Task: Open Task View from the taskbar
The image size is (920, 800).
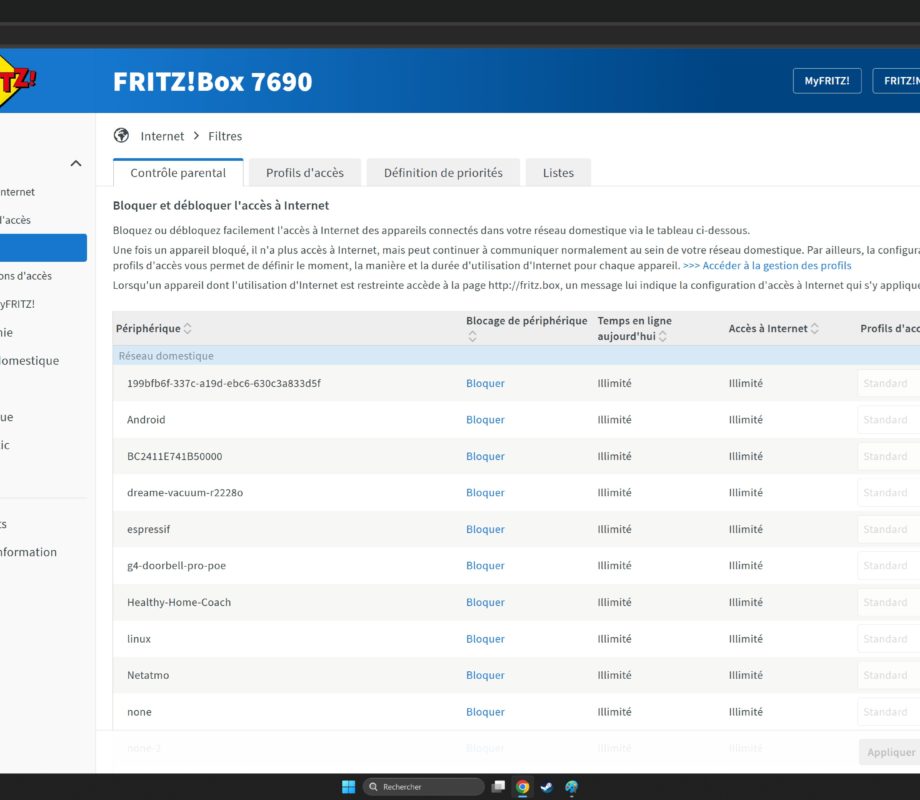Action: (498, 787)
